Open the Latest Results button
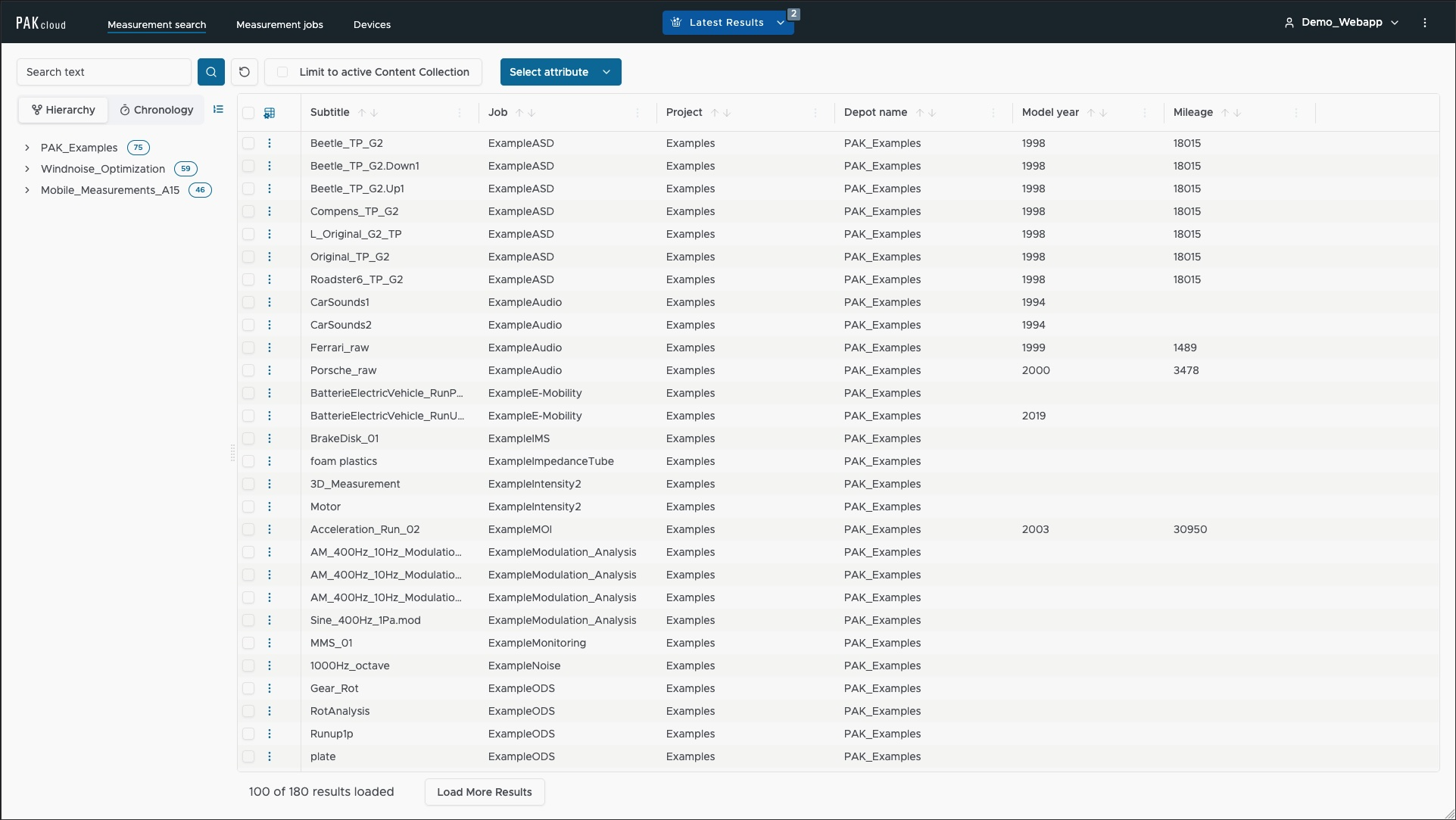1456x820 pixels. (x=727, y=23)
